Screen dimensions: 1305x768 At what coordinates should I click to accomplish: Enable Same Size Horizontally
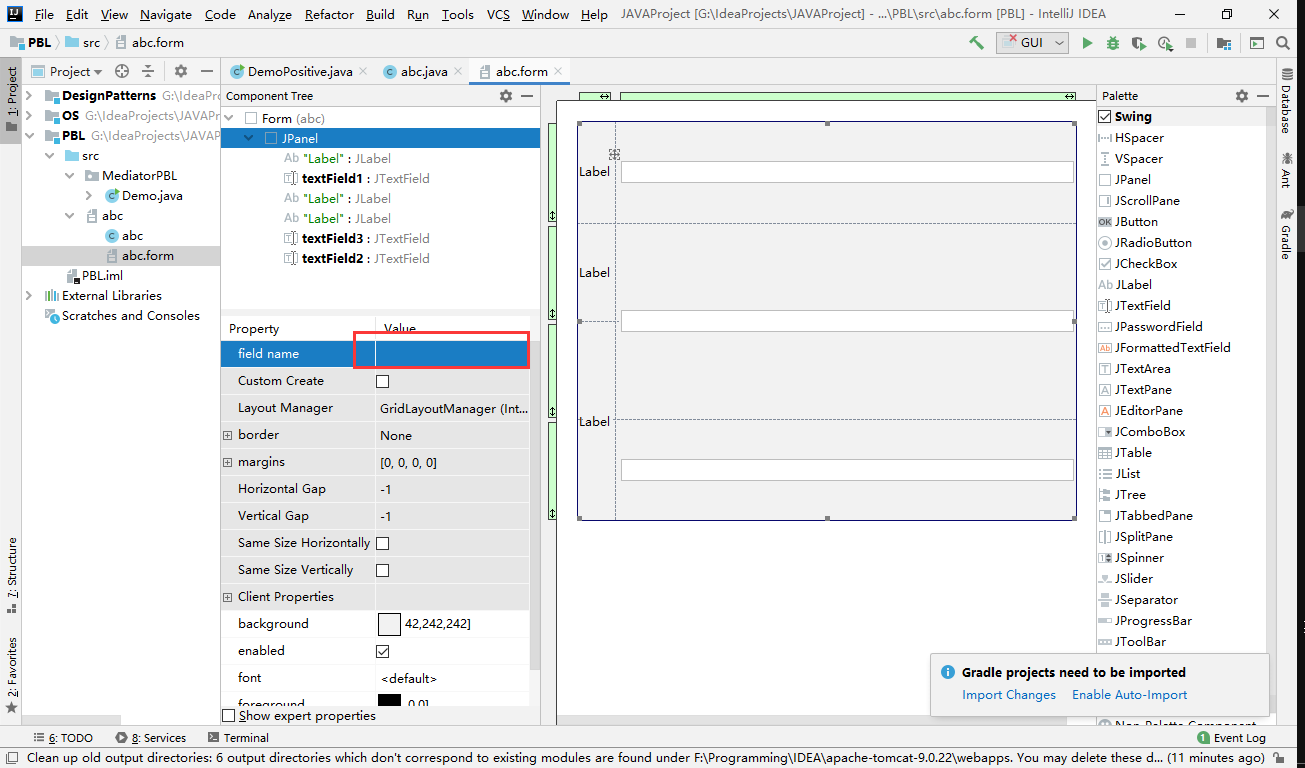click(383, 542)
